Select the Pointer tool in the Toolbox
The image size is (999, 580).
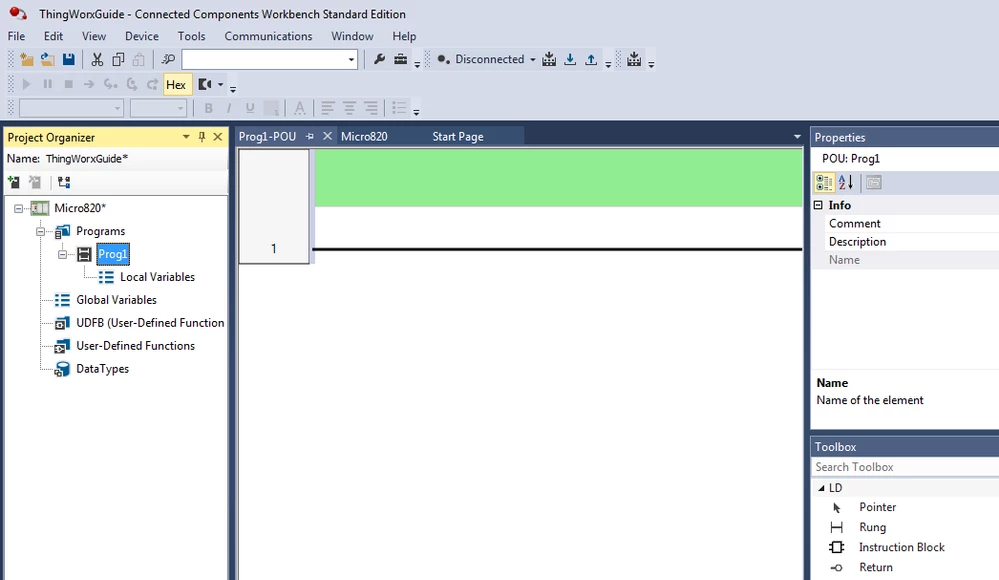coord(876,507)
